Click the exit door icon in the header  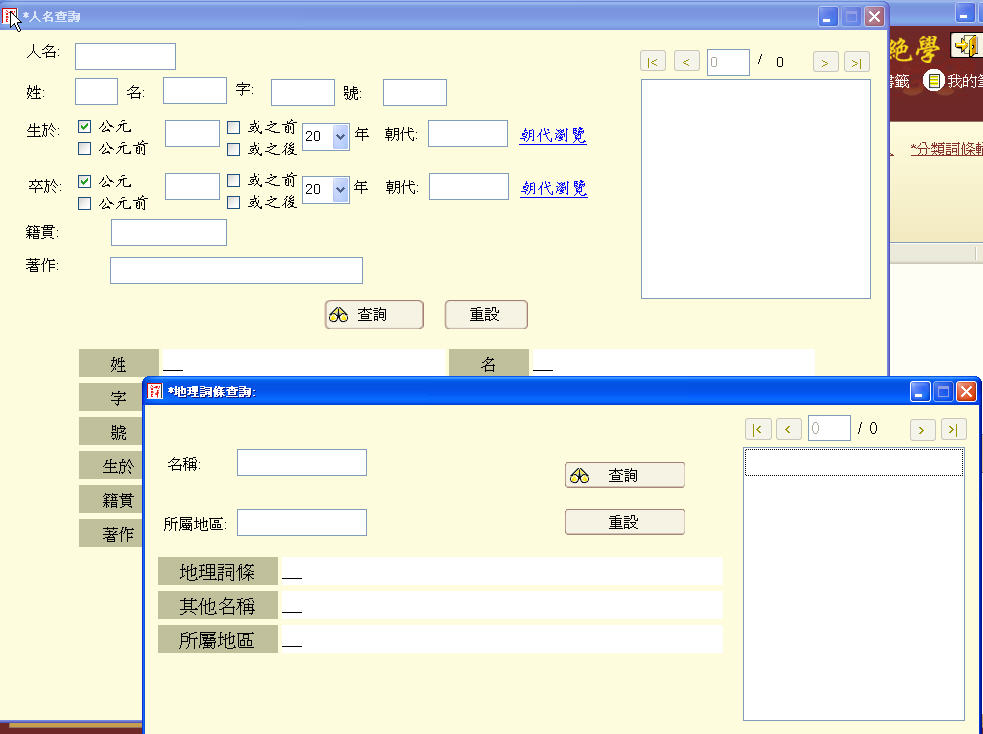tap(966, 45)
